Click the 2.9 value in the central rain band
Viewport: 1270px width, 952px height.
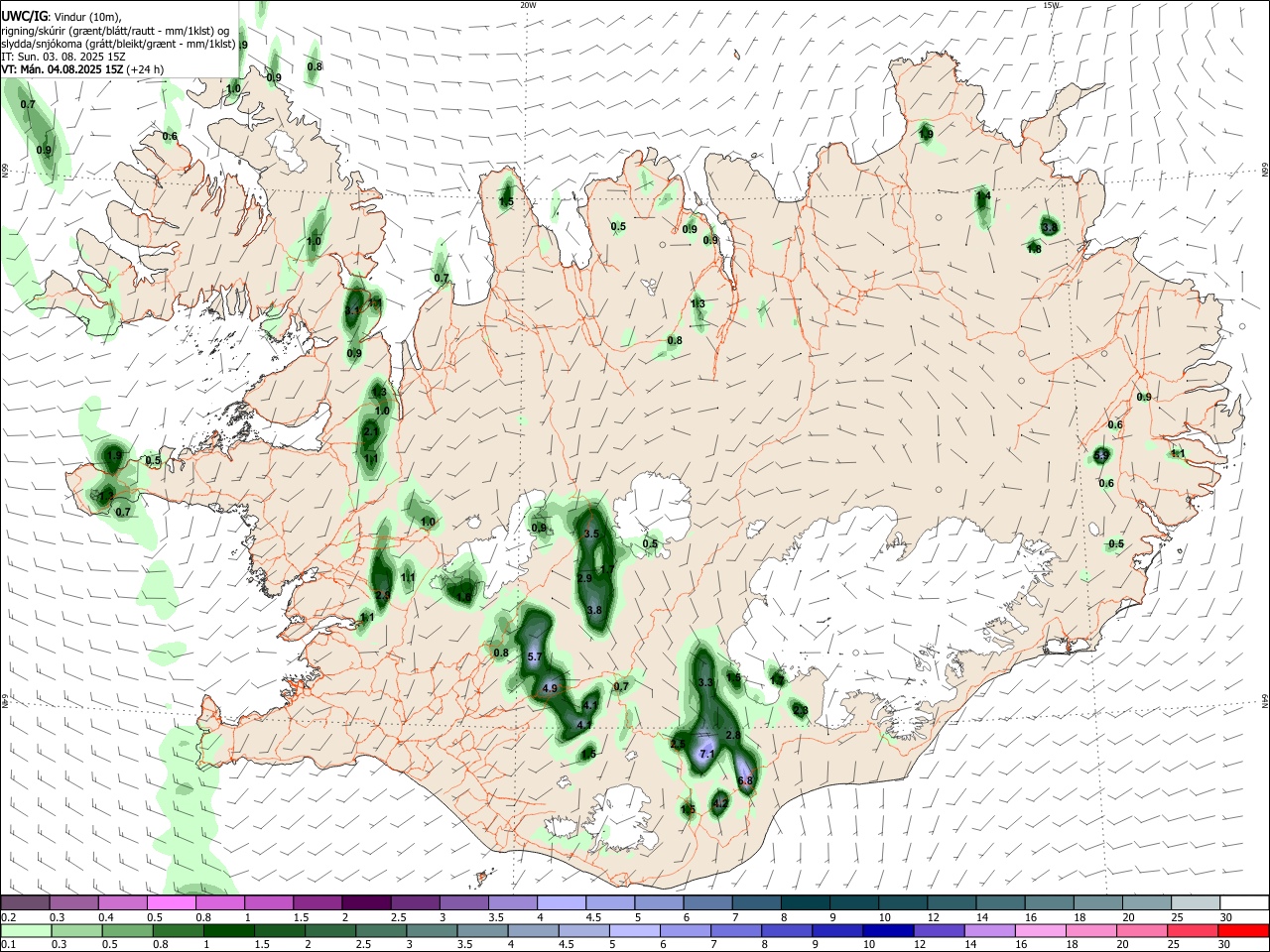pos(584,578)
